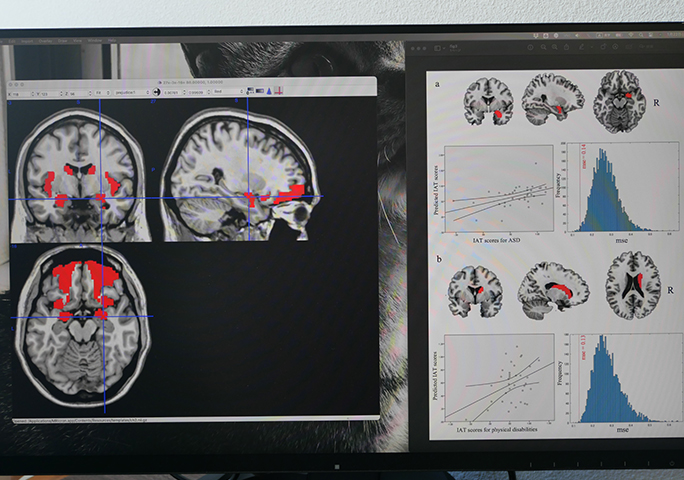Click the Spotlight search icon in menu bar
The height and width of the screenshot is (480, 684).
coord(641,35)
